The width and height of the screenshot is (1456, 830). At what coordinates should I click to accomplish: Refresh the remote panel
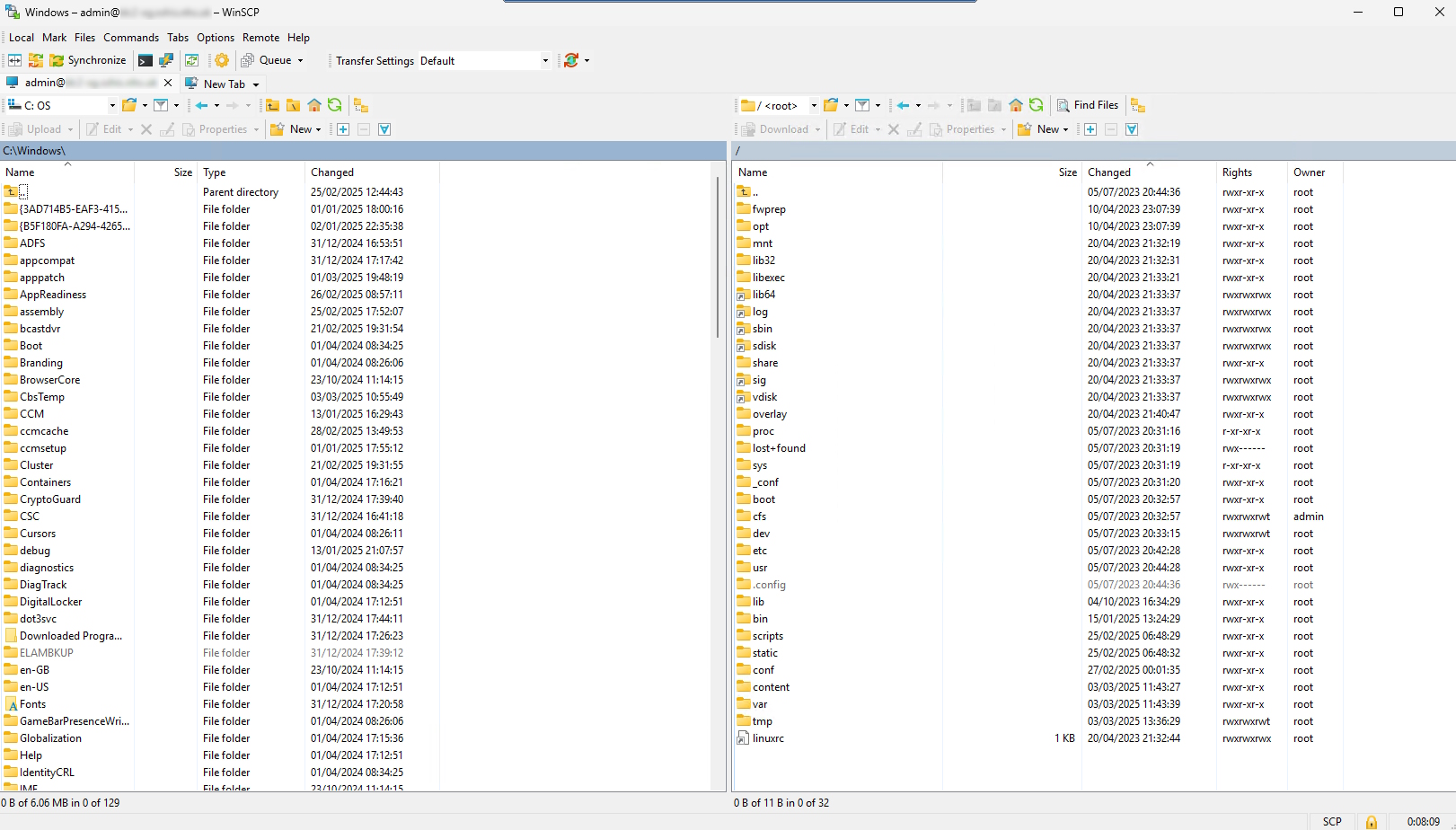[1037, 105]
